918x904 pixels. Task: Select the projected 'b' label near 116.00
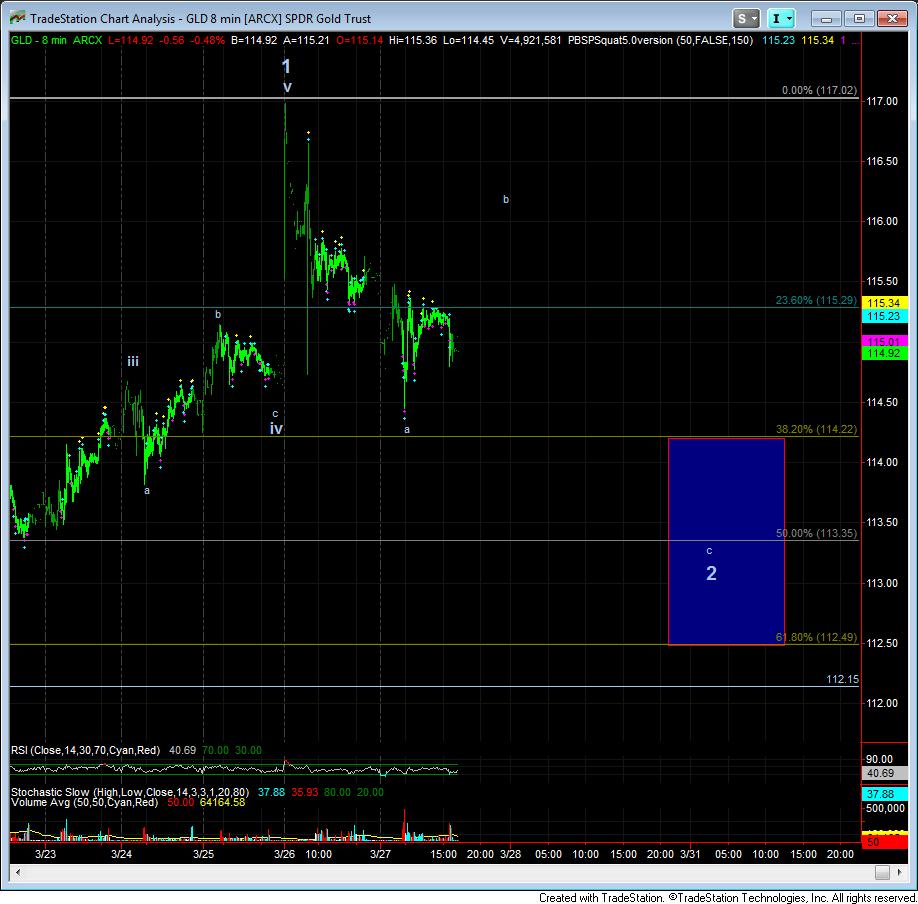[x=506, y=199]
